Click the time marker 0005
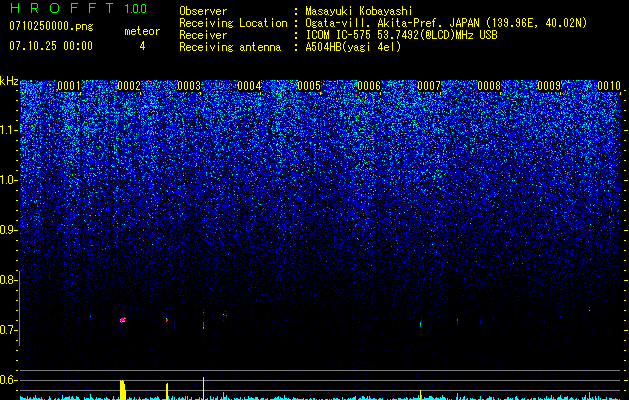This screenshot has height=400, width=629. click(309, 86)
